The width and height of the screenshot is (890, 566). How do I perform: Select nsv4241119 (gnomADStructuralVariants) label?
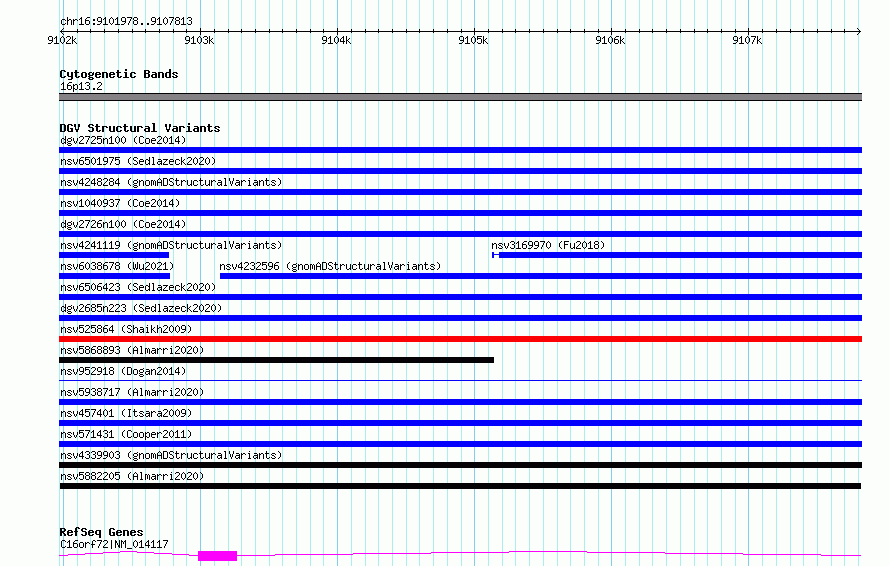(x=171, y=245)
